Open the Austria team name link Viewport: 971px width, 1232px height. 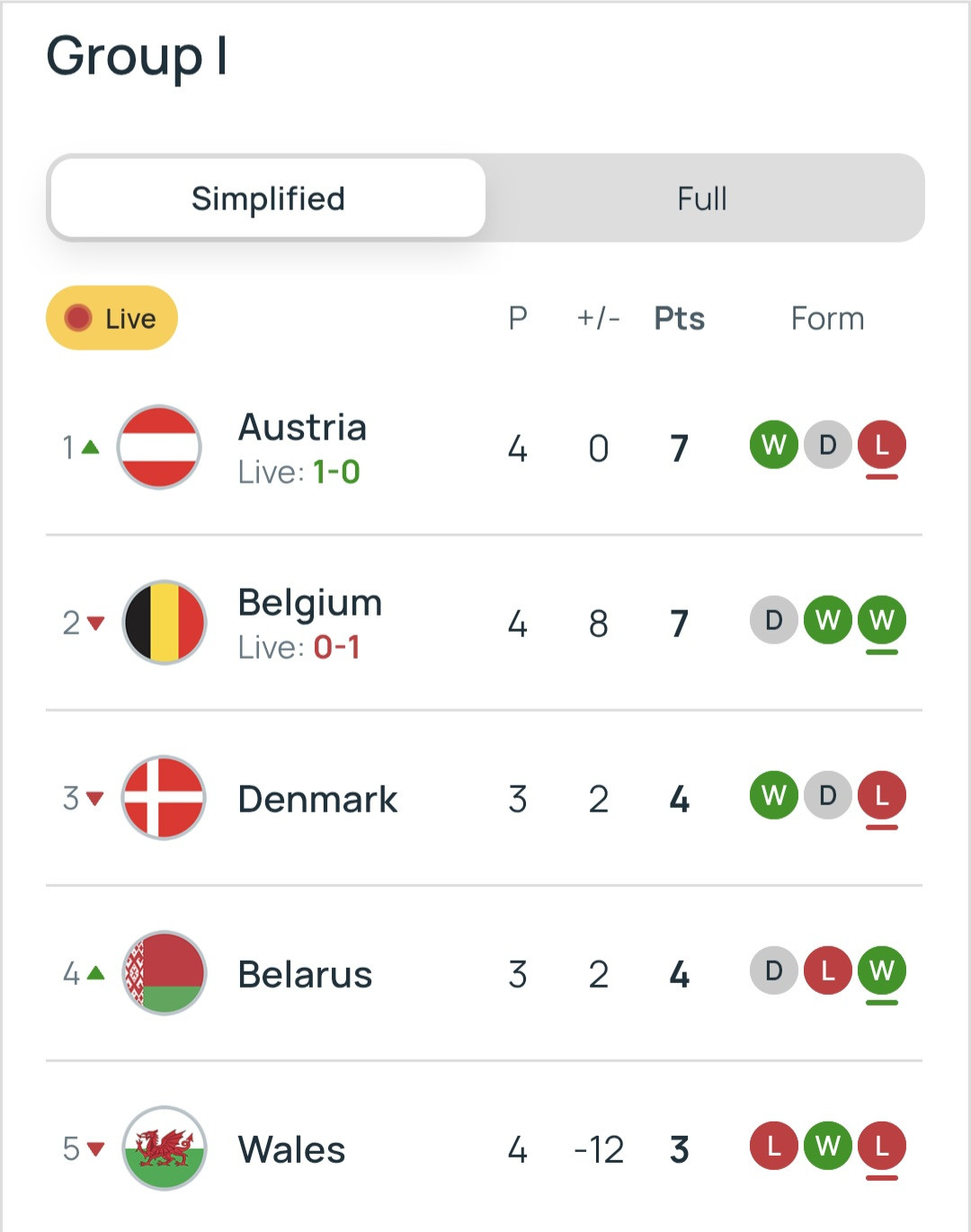point(302,428)
